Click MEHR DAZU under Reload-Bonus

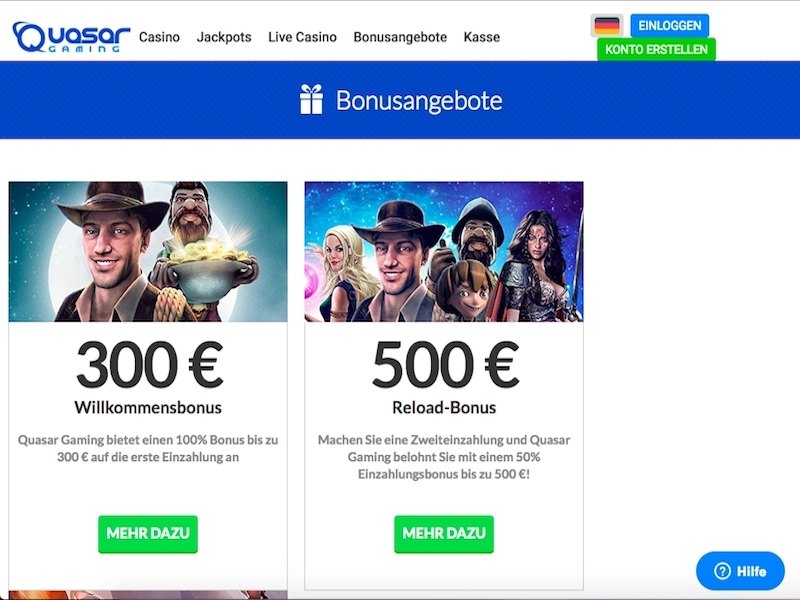444,534
